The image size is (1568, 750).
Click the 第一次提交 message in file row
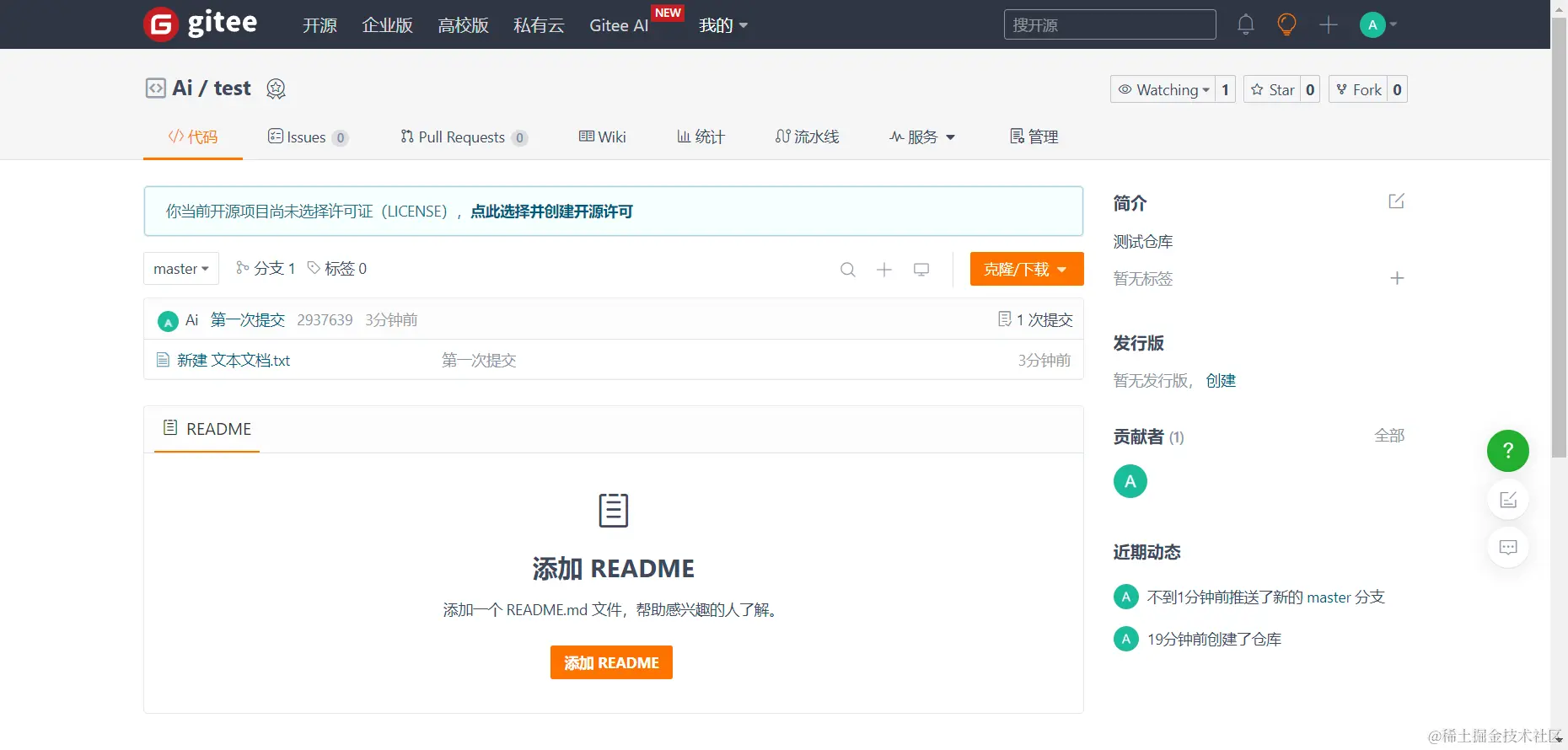pos(479,360)
